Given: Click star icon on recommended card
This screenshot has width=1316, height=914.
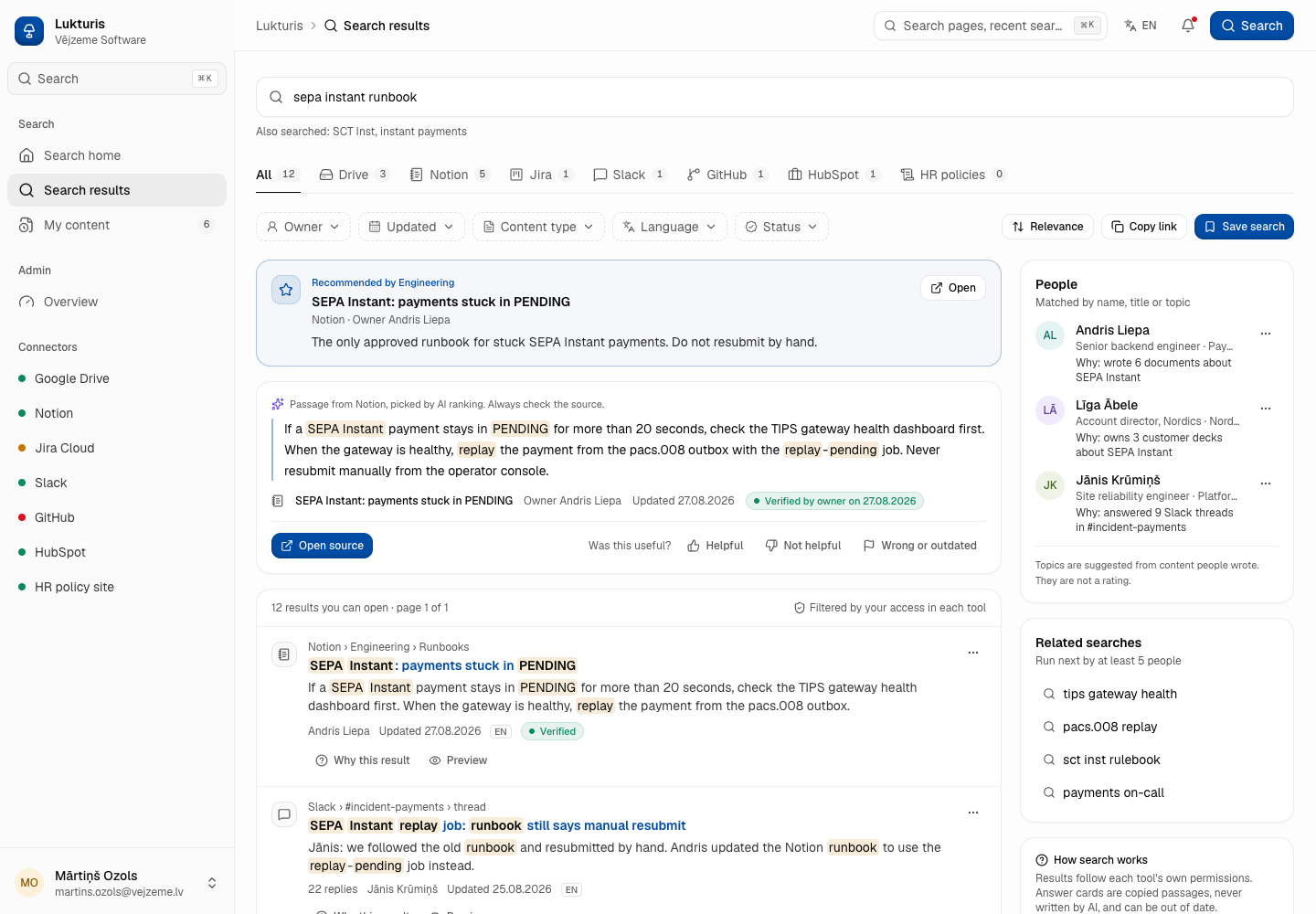Looking at the screenshot, I should (x=286, y=290).
